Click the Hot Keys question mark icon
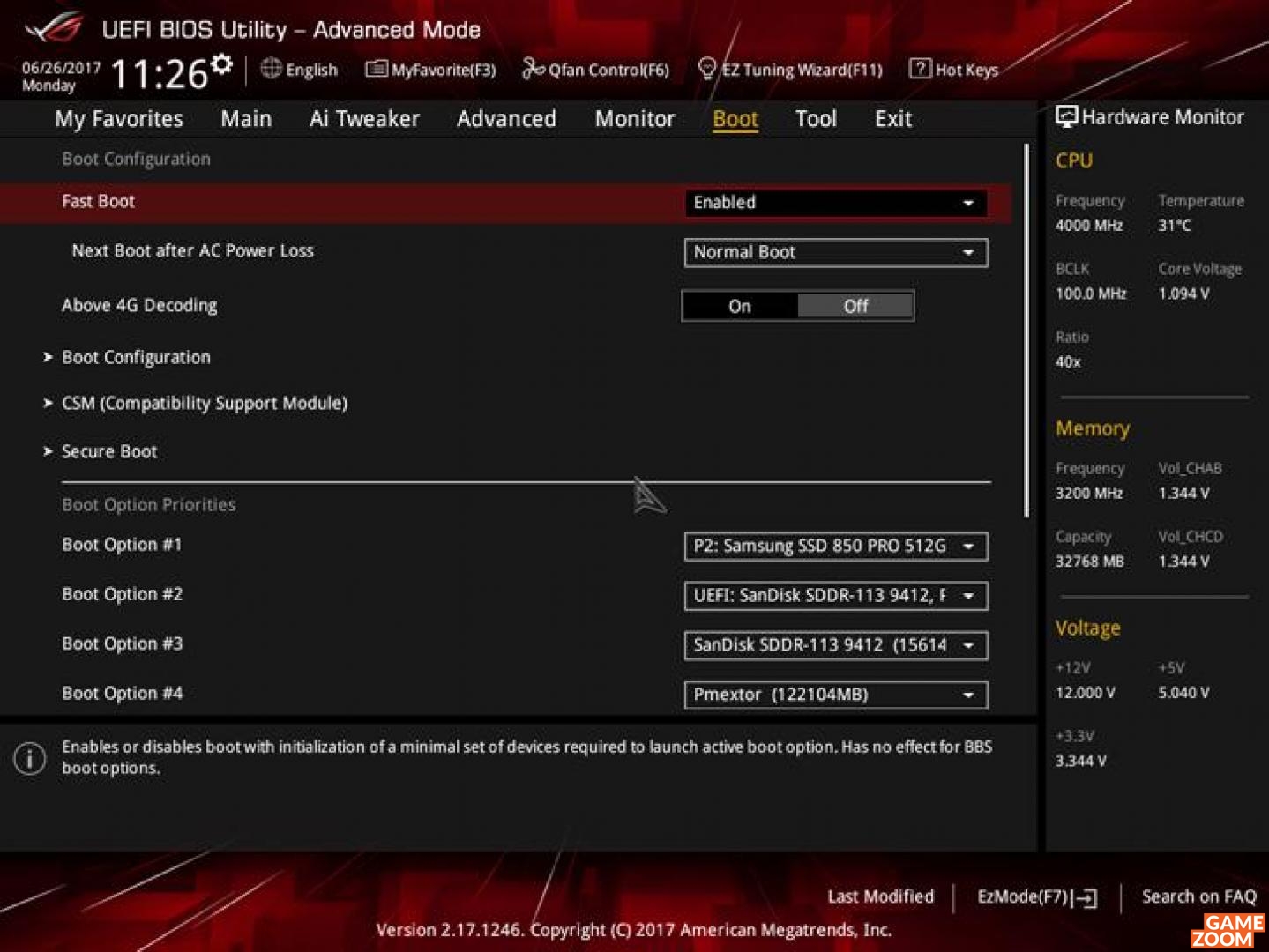 [920, 69]
